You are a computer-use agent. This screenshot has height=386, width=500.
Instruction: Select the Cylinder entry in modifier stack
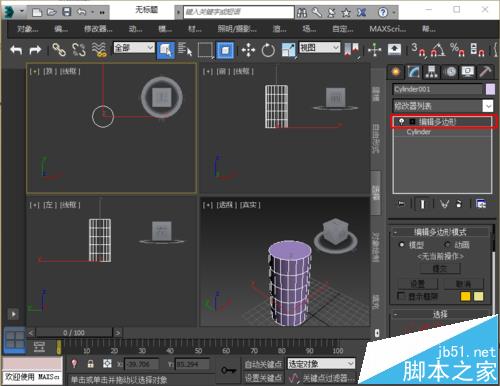tap(418, 132)
